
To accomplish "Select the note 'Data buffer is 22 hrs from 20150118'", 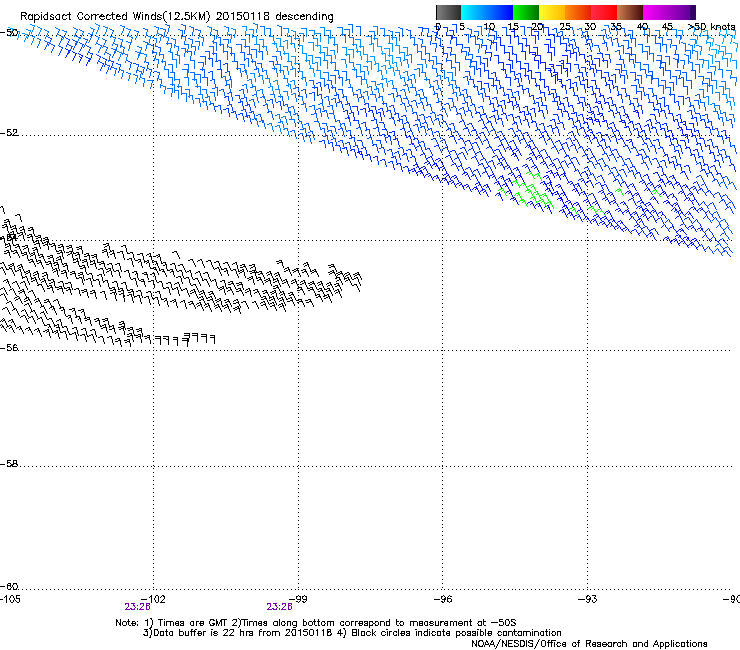I will click(243, 633).
